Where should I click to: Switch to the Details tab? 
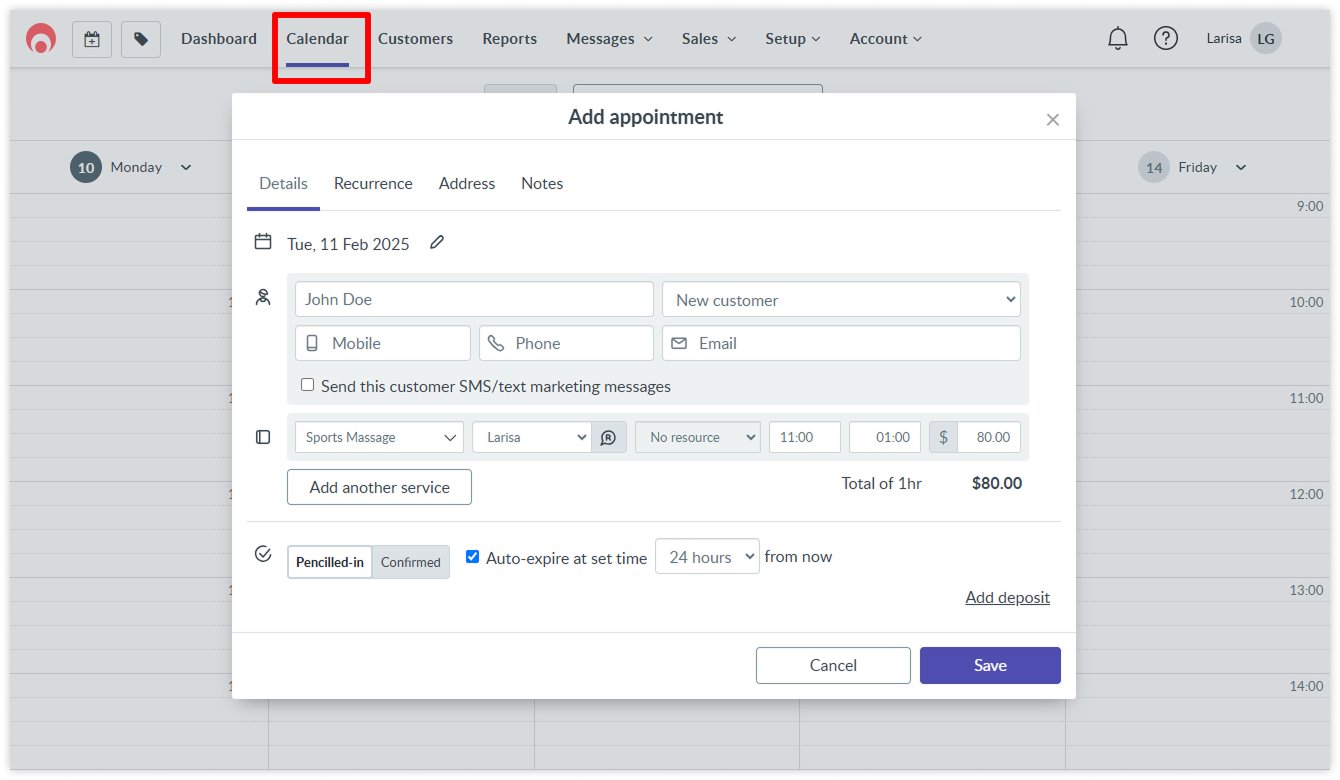pyautogui.click(x=283, y=184)
